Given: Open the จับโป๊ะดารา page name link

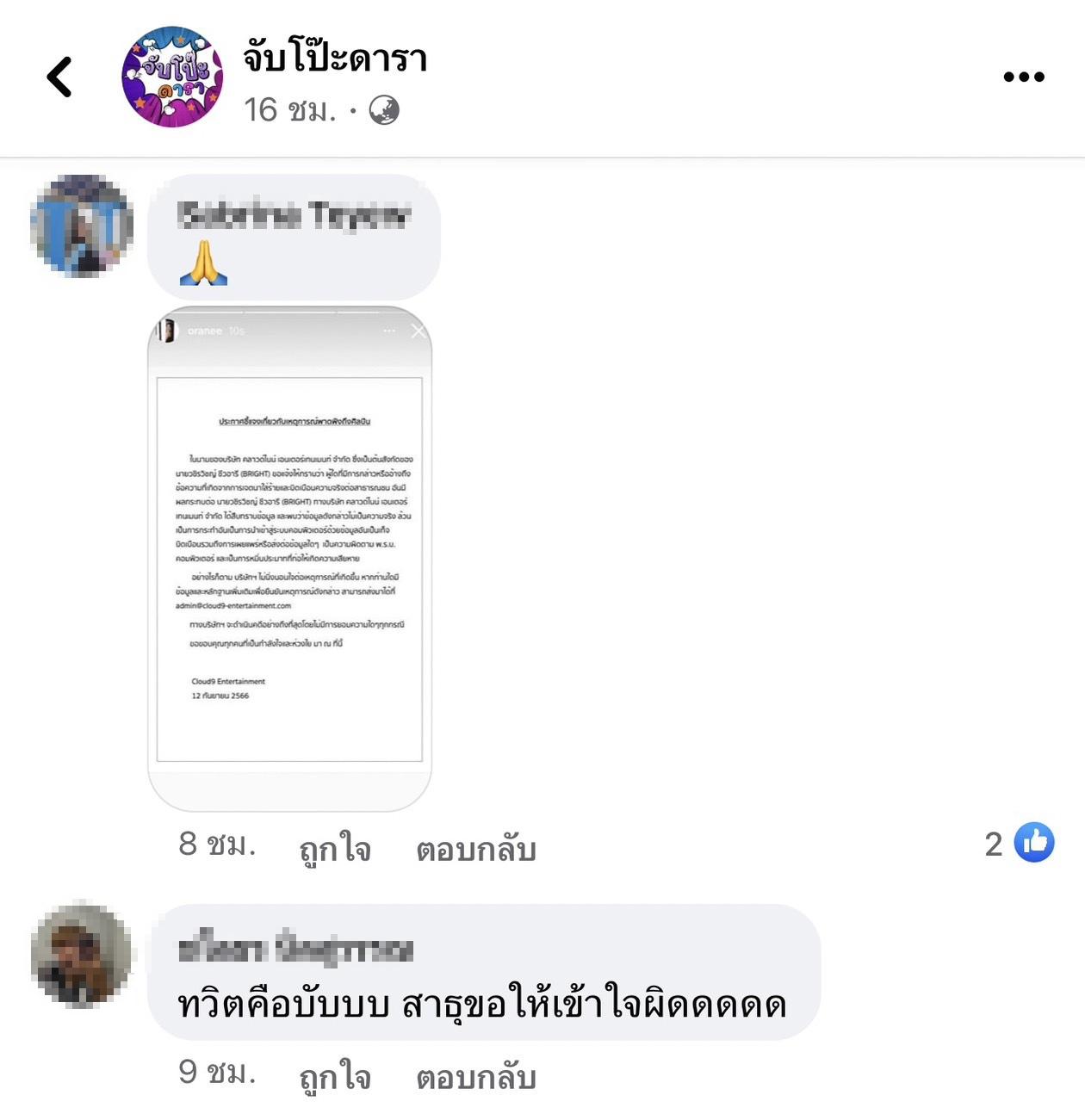Looking at the screenshot, I should pyautogui.click(x=335, y=59).
